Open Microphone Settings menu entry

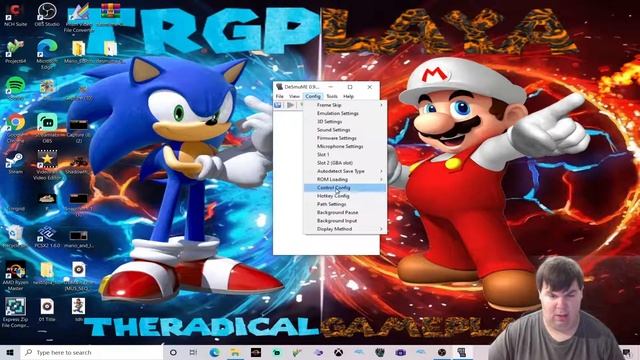[x=345, y=146]
